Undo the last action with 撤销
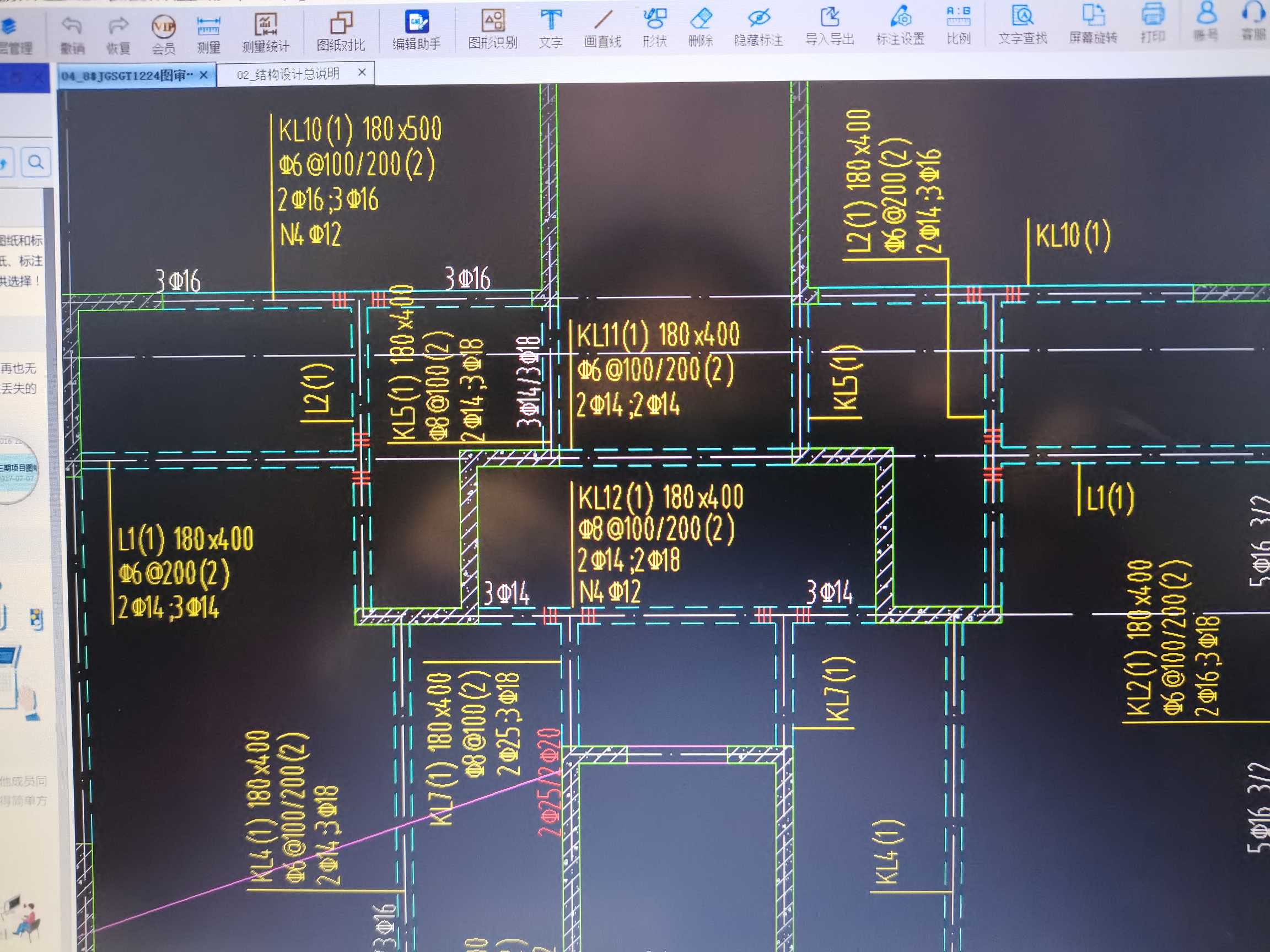 pos(72,36)
